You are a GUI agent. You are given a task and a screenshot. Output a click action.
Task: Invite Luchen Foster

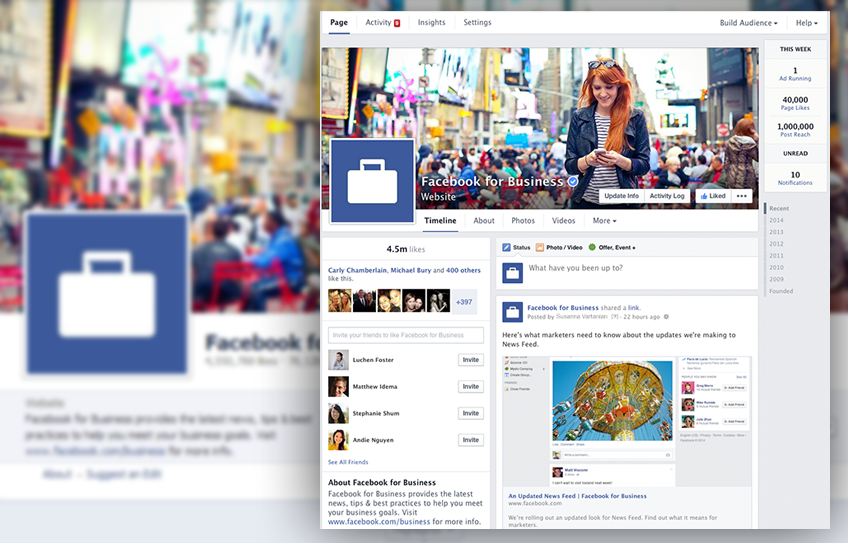[x=471, y=360]
